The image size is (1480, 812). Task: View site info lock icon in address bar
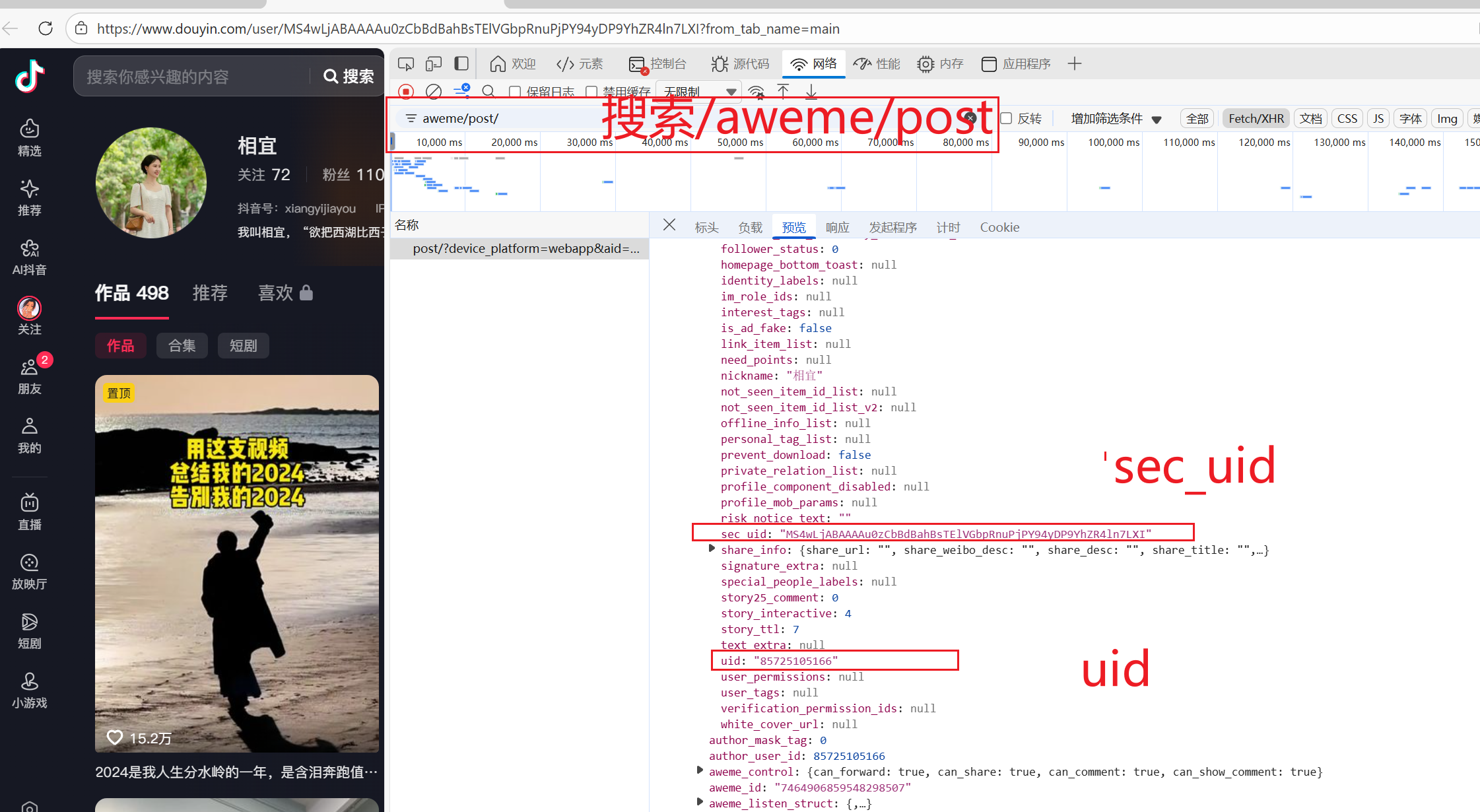[x=81, y=28]
